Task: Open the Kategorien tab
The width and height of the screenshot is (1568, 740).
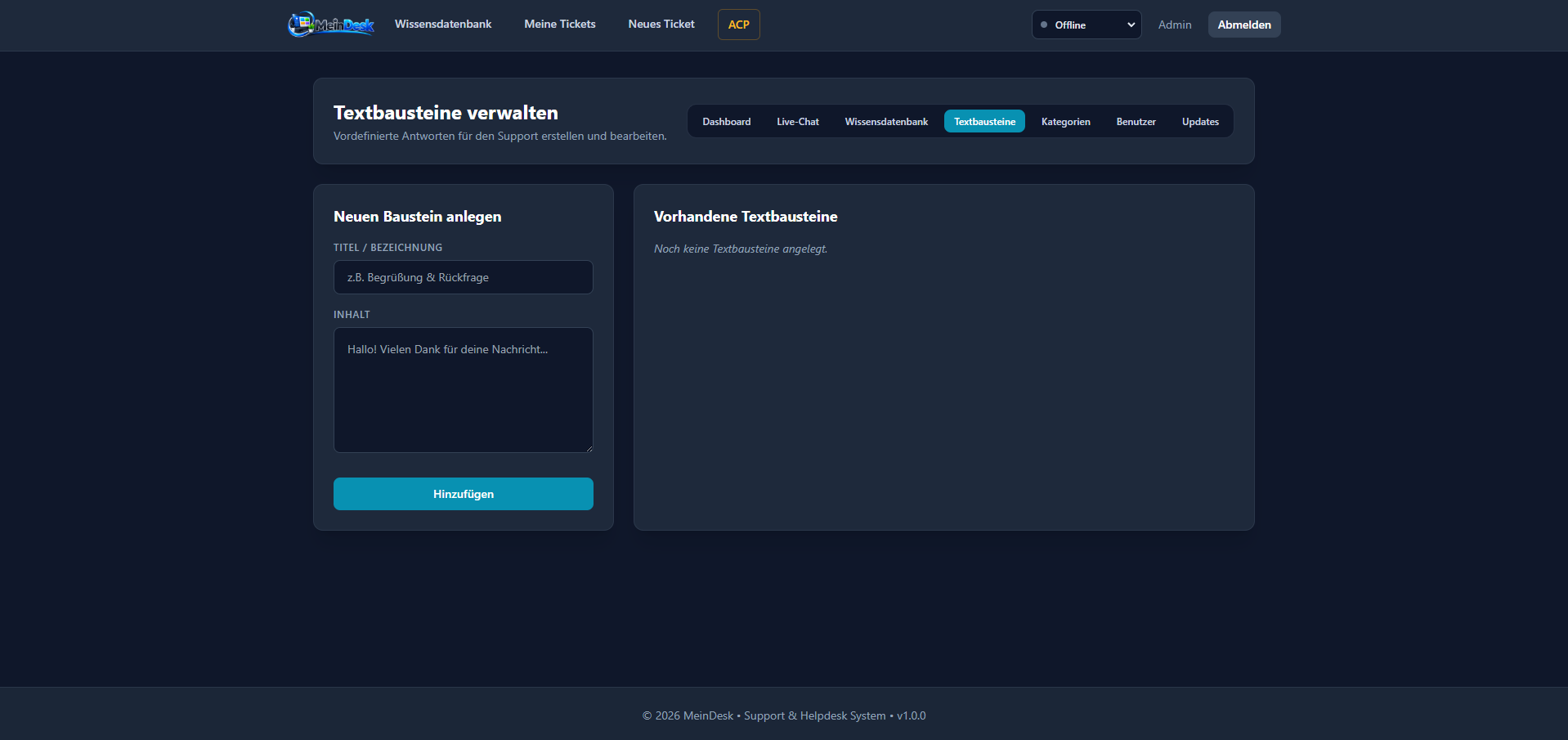Action: click(x=1066, y=121)
